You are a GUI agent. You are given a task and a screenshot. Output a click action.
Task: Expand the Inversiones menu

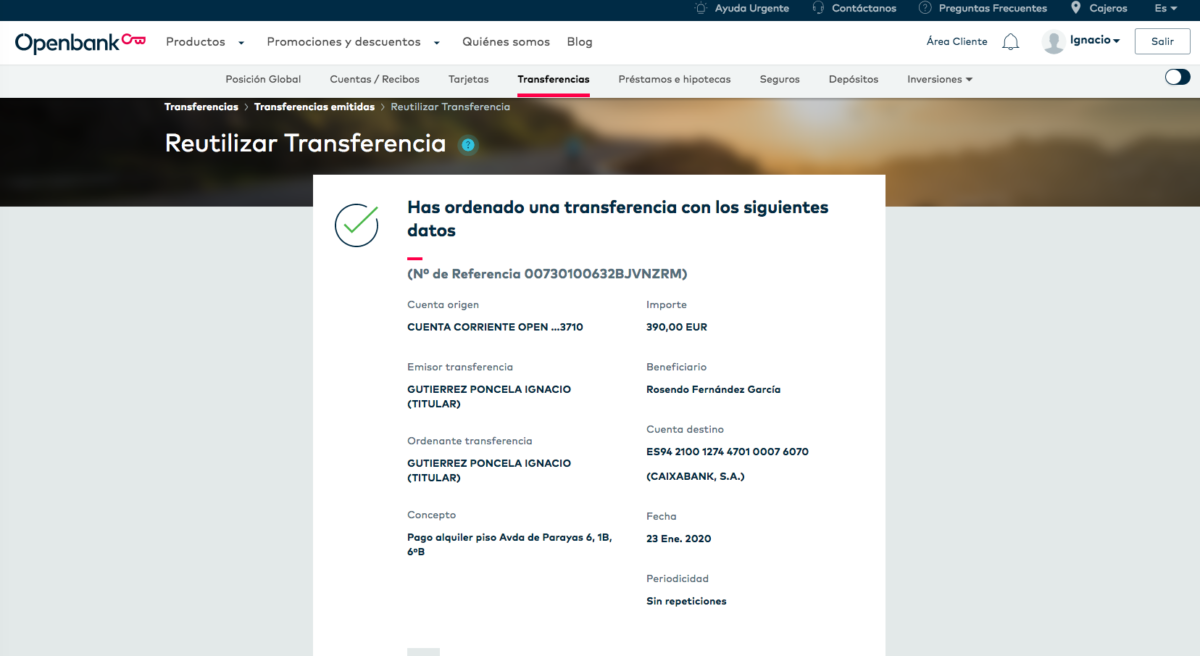(x=939, y=79)
